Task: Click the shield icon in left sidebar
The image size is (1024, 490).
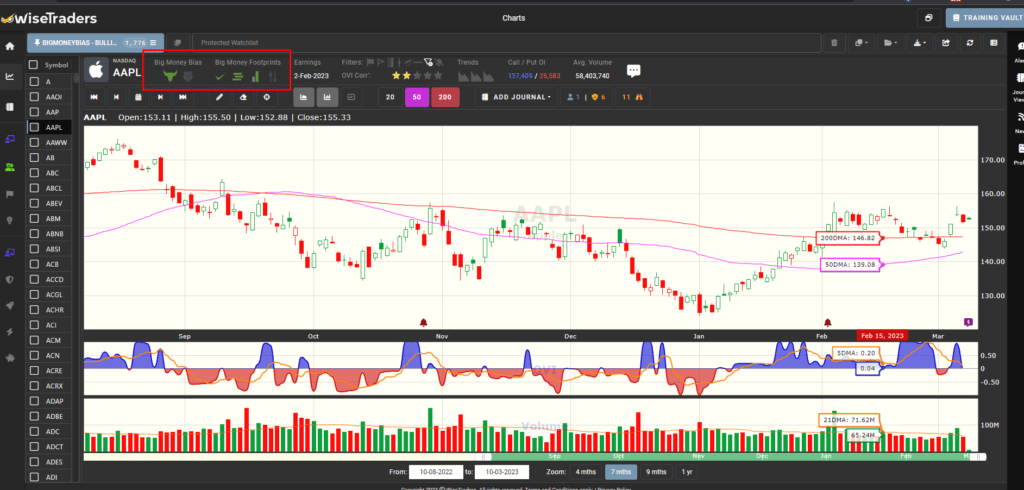Action: (x=10, y=279)
